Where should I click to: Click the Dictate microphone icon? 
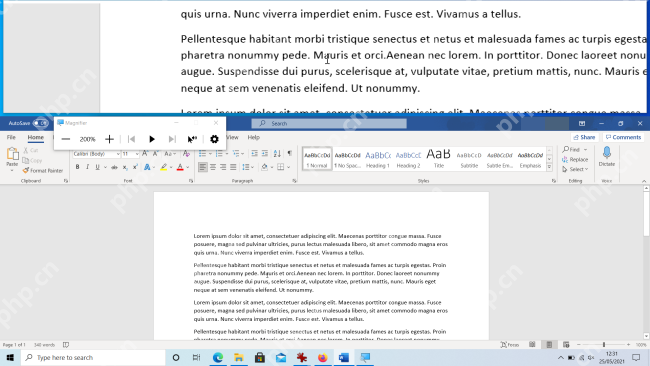click(x=606, y=153)
